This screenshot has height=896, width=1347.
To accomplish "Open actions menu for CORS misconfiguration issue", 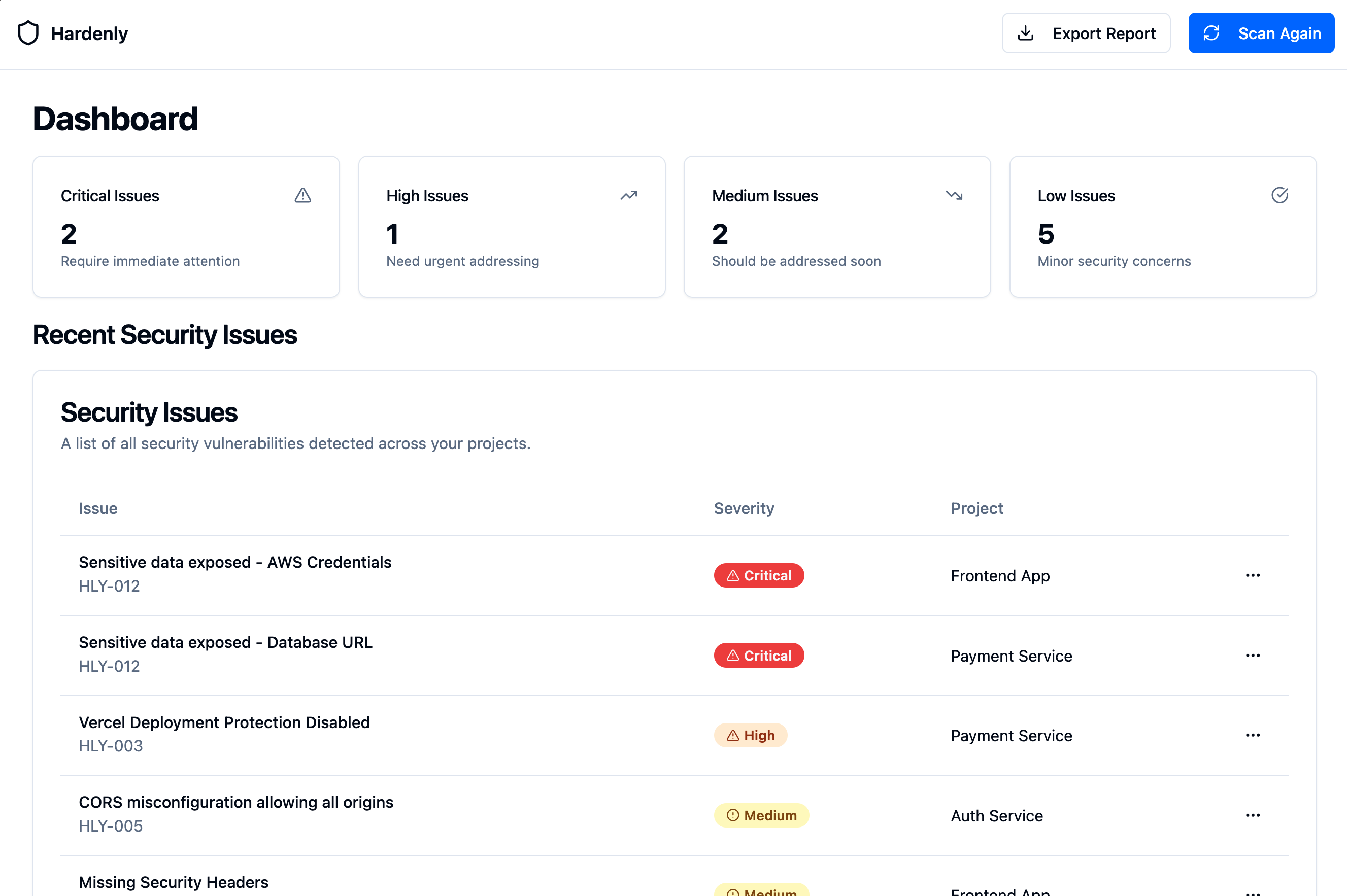I will (1252, 815).
